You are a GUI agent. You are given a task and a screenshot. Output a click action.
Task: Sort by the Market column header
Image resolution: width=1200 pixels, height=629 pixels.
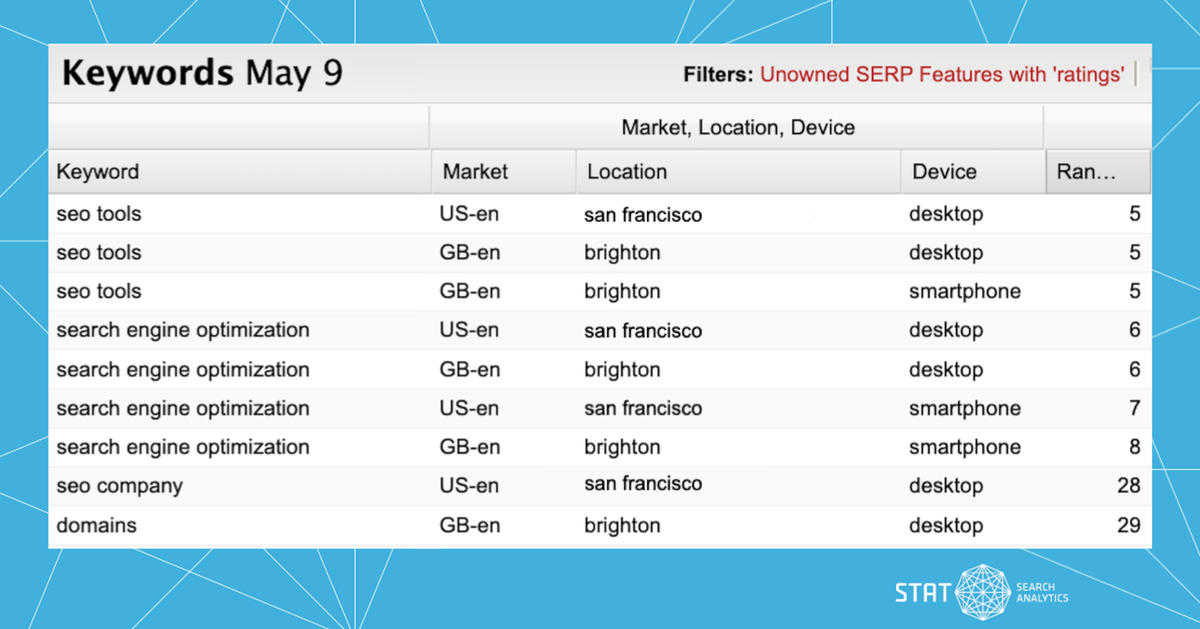click(475, 172)
